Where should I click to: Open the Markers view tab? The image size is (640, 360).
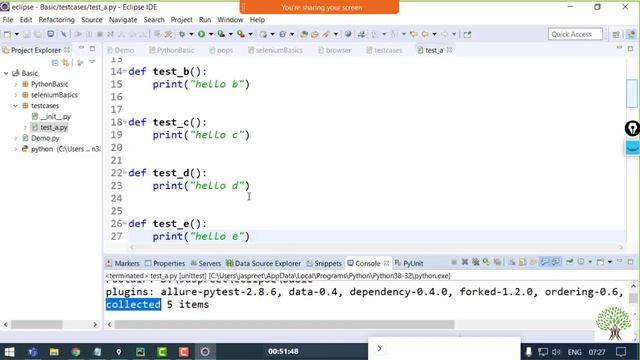coord(122,263)
